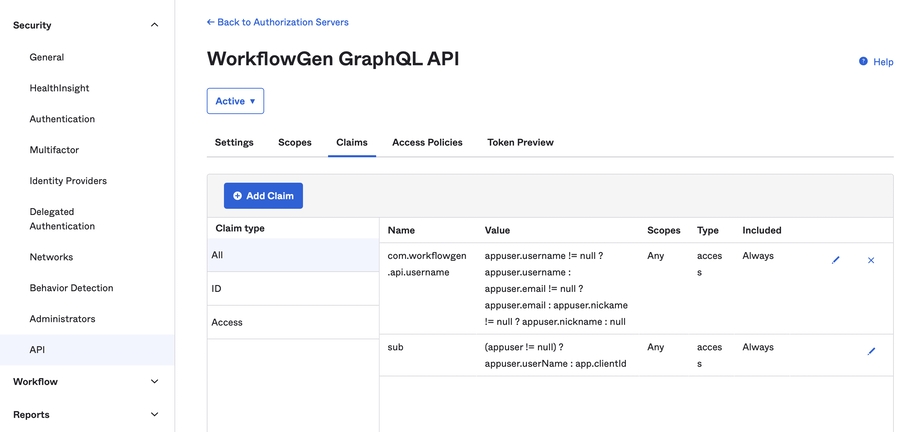Open HealthInsight in the sidebar
900x432 pixels.
coord(59,88)
